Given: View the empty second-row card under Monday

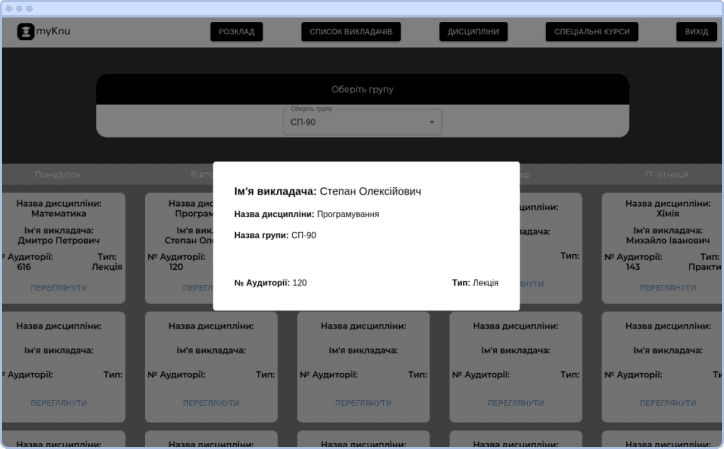Looking at the screenshot, I should (58, 403).
